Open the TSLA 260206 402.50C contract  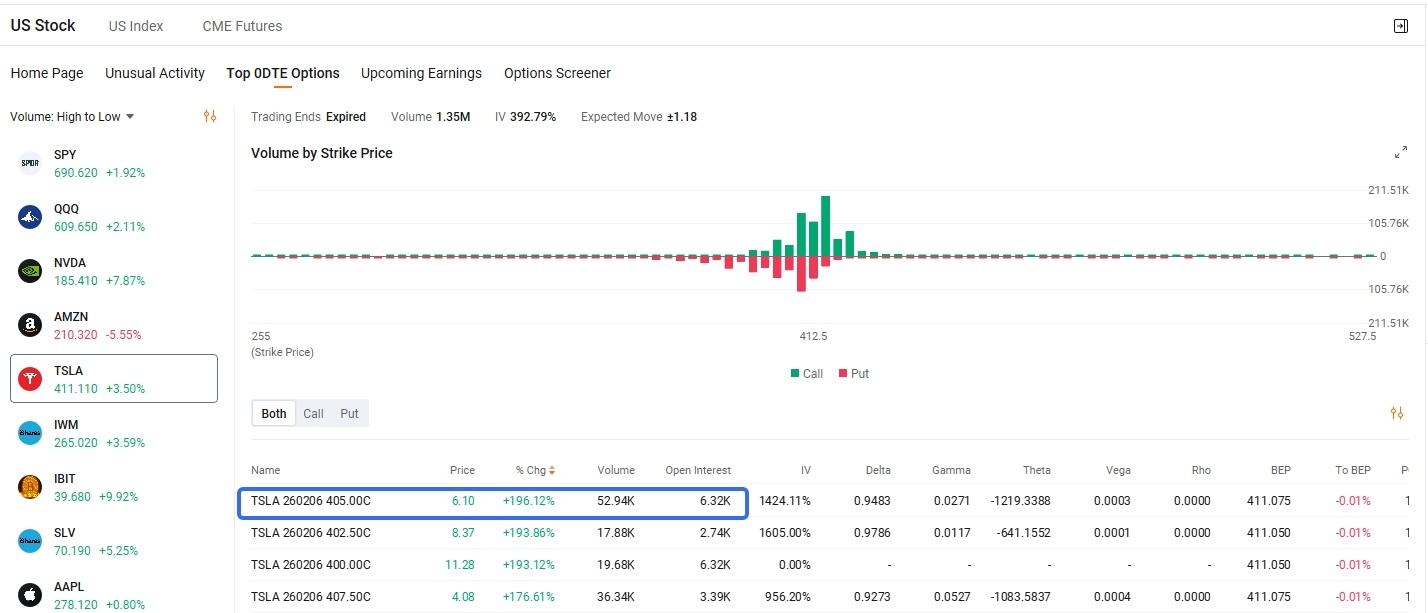(x=311, y=533)
